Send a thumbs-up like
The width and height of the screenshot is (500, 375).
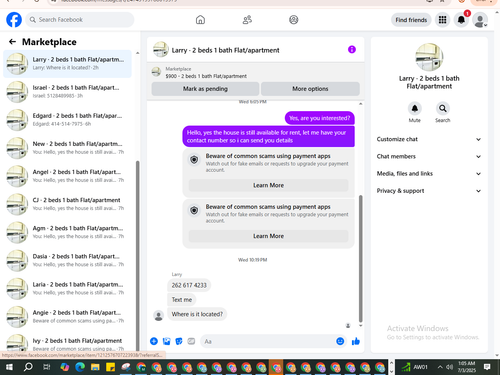(x=356, y=341)
